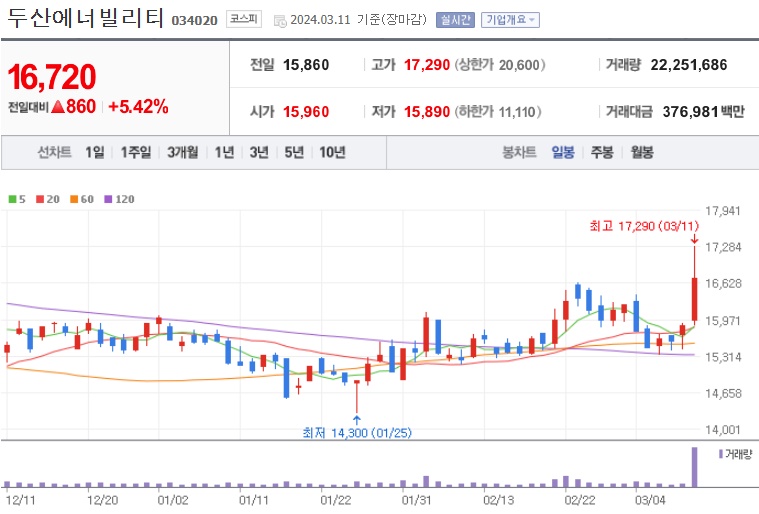
Task: Click the 17,941 price axis label
Action: pos(723,211)
